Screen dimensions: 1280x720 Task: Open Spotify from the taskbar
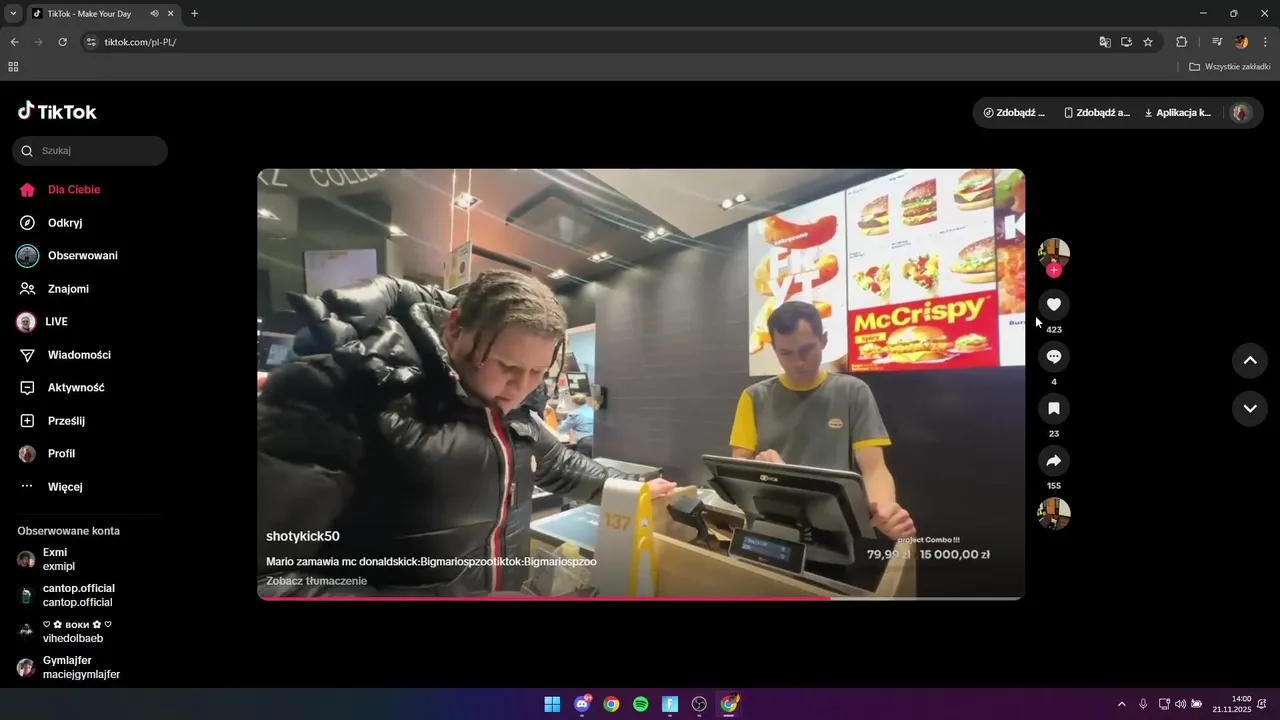tap(641, 704)
